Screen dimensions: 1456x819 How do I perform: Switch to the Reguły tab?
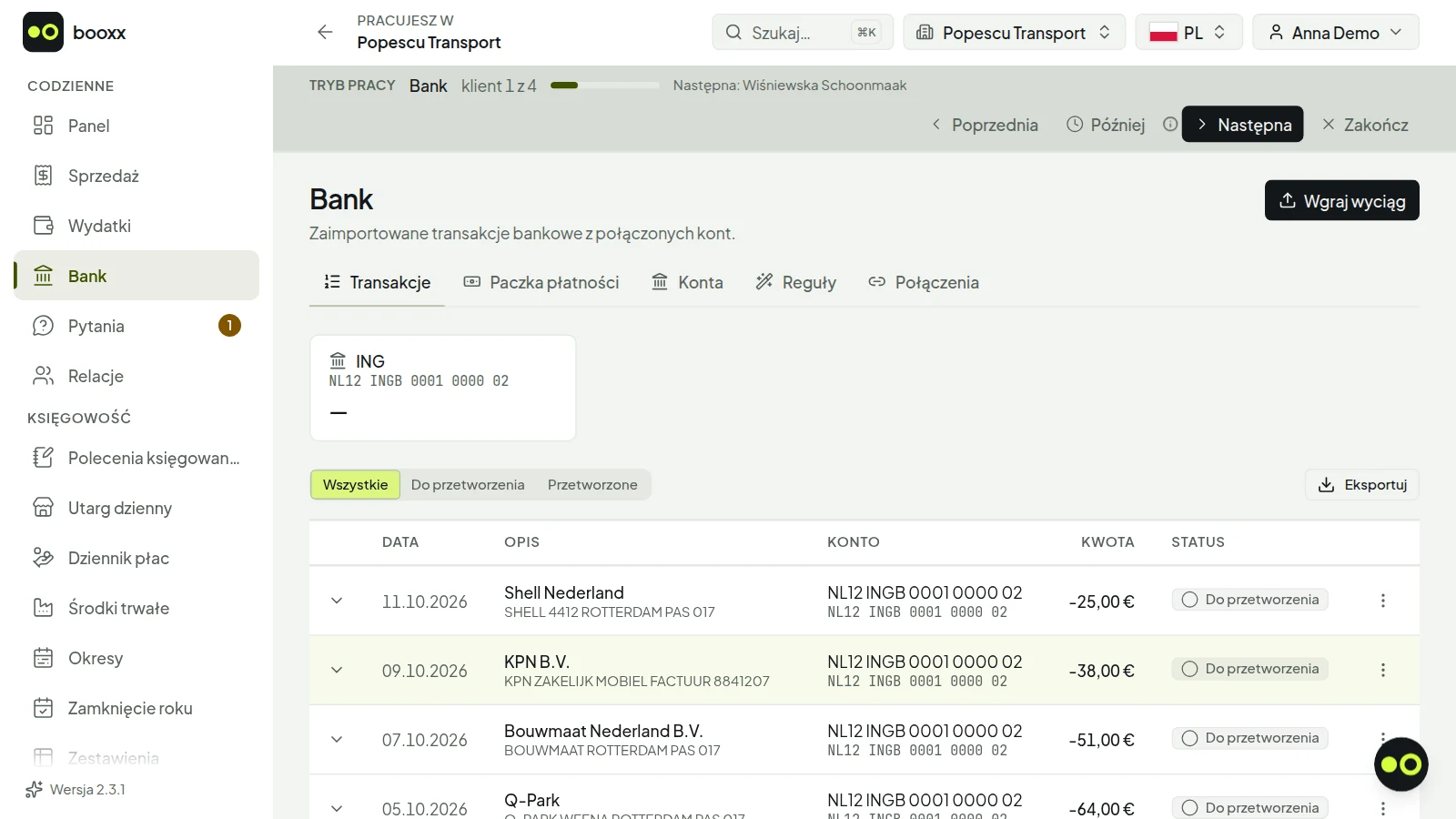tap(796, 282)
